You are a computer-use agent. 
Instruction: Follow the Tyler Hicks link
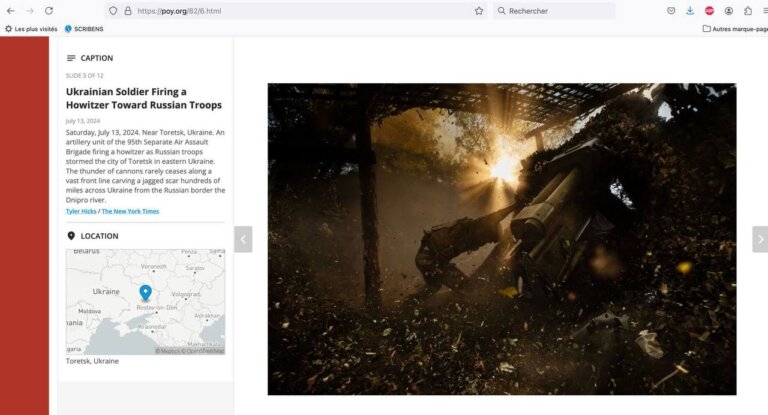(81, 211)
